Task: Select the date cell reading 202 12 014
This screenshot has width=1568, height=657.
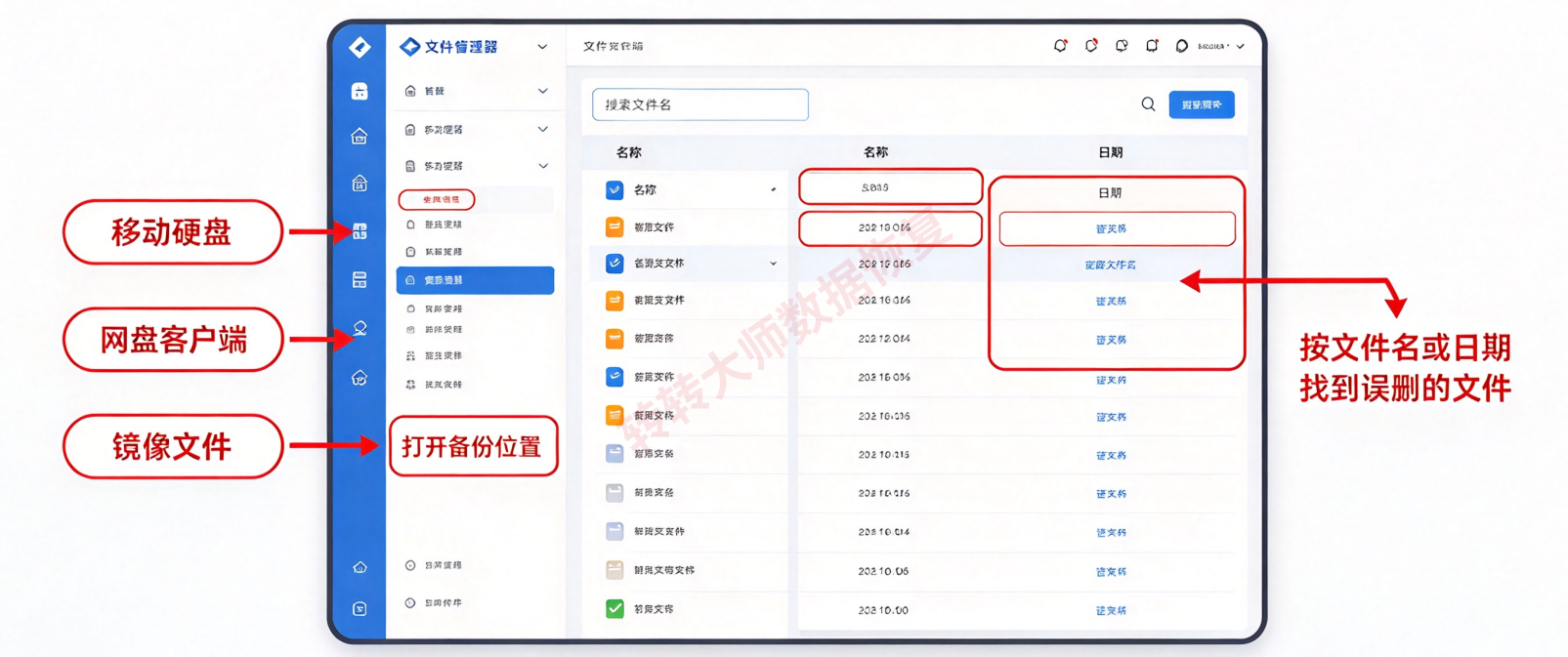Action: coord(884,339)
